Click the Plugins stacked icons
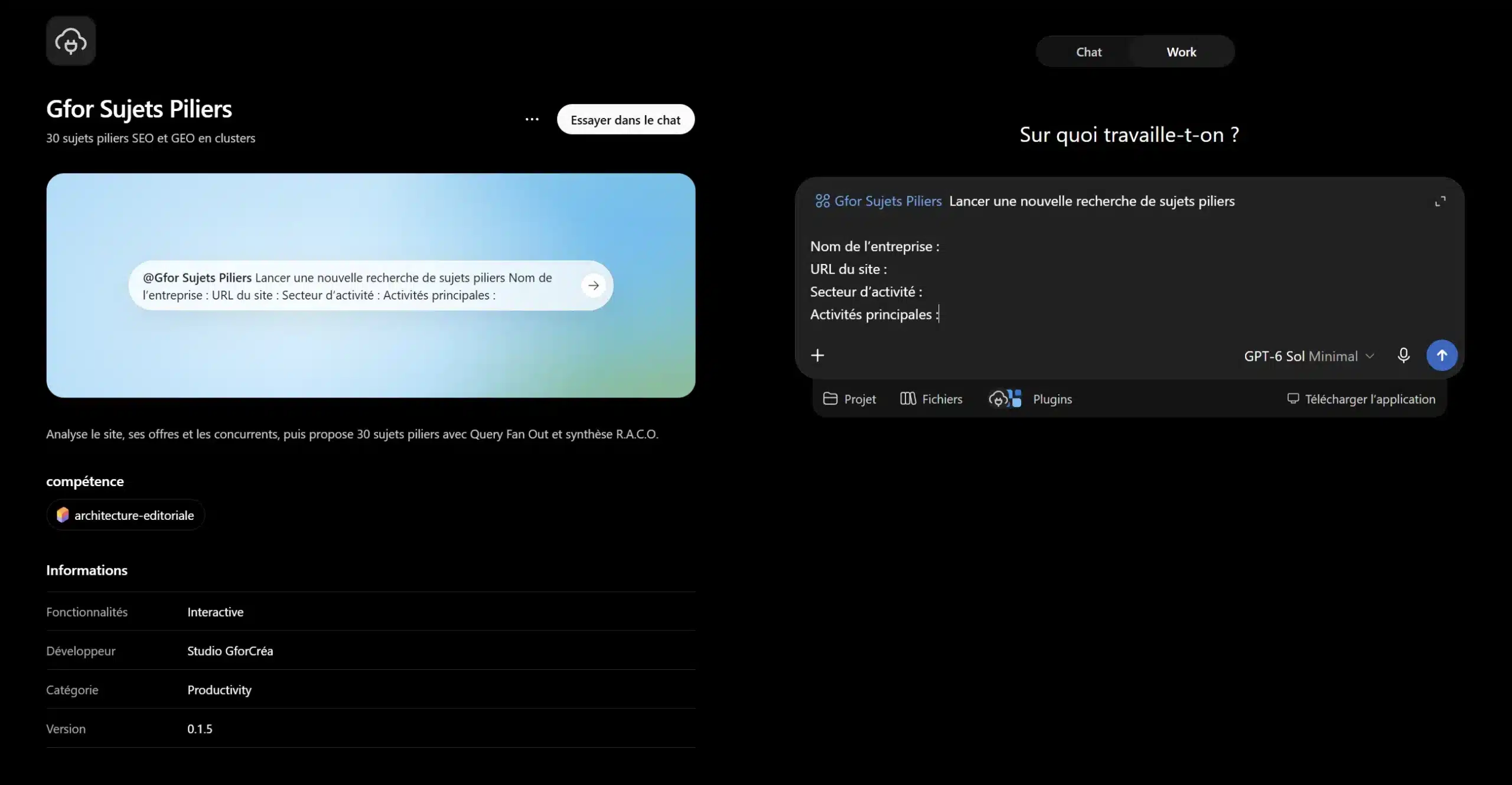 click(x=1005, y=399)
